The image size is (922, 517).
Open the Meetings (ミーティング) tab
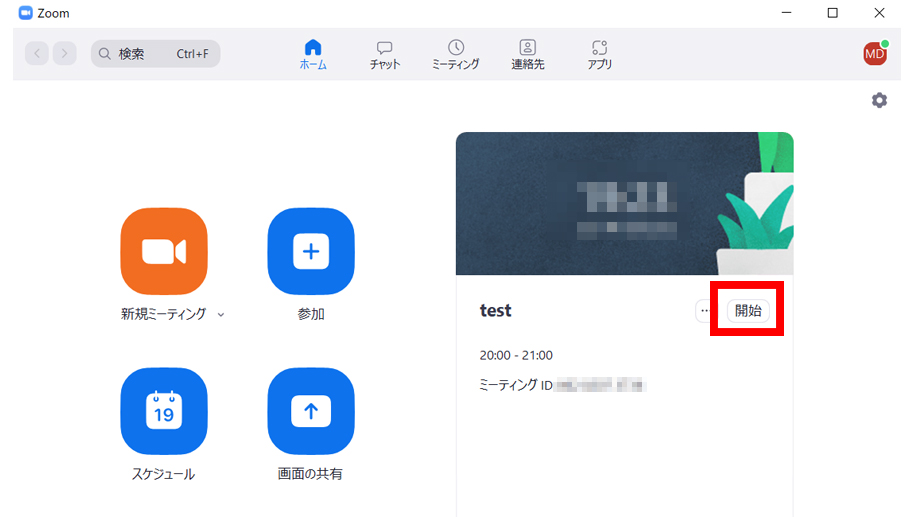click(x=456, y=54)
